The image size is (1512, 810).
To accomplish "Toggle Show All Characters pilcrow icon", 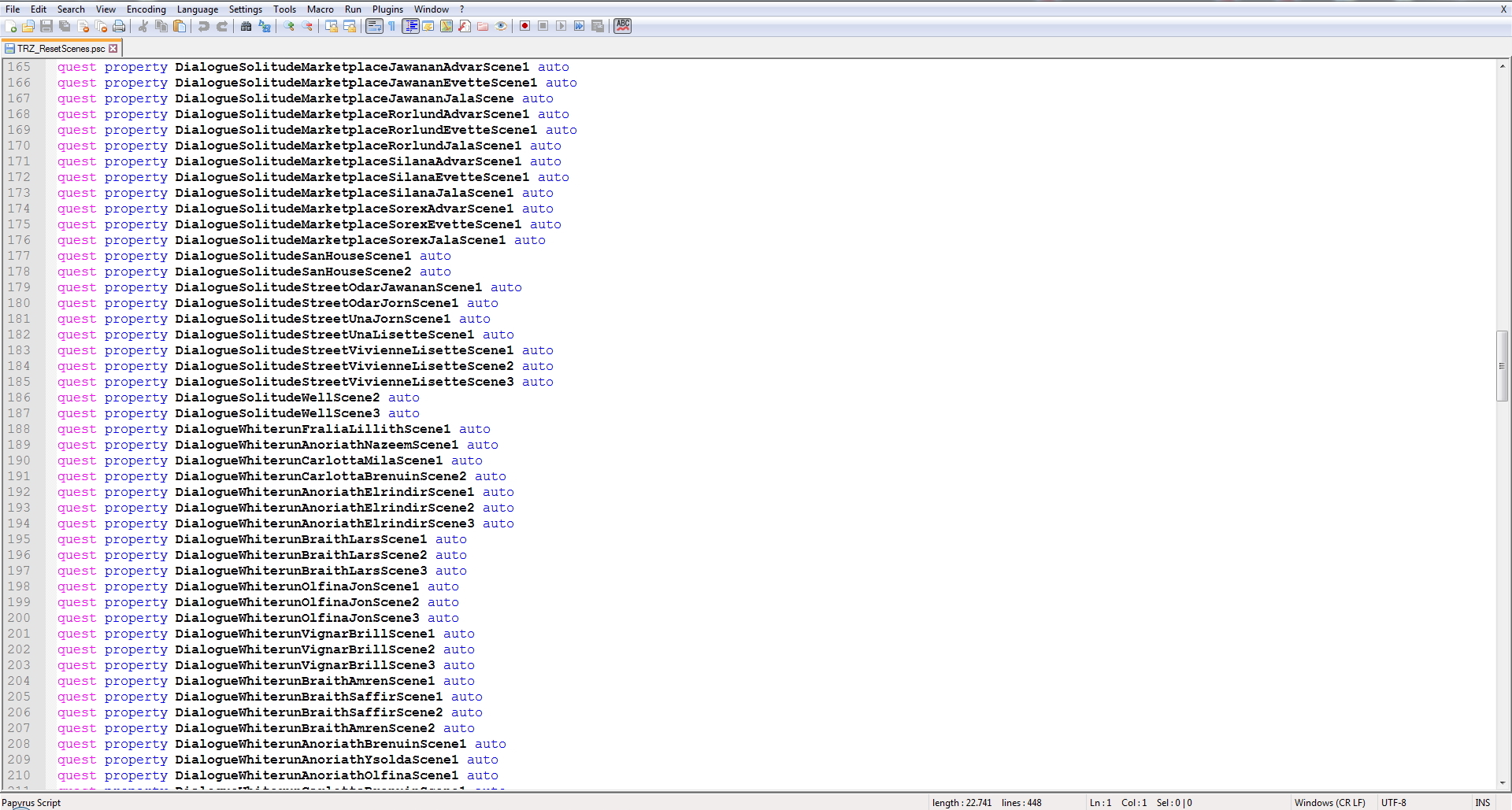I will tap(391, 27).
